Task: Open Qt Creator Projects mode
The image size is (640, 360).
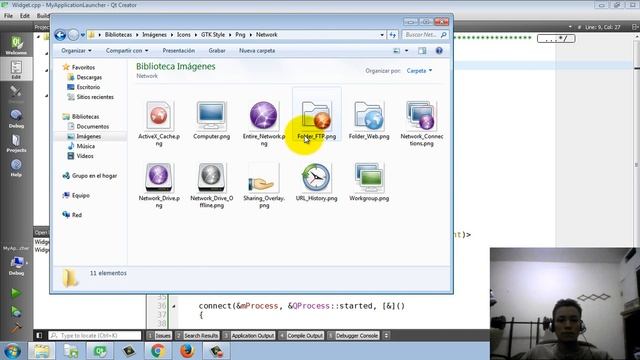Action: [16, 143]
